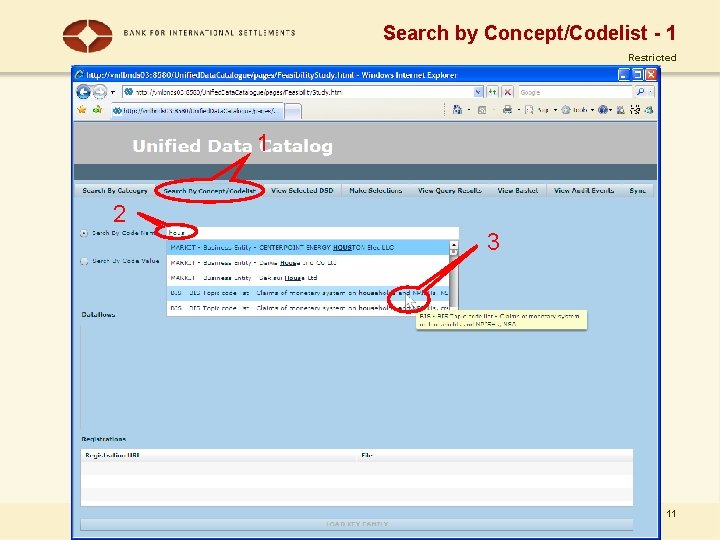Image resolution: width=720 pixels, height=540 pixels.
Task: Choose second MARKET Business Entity House suggestion
Action: pos(308,263)
